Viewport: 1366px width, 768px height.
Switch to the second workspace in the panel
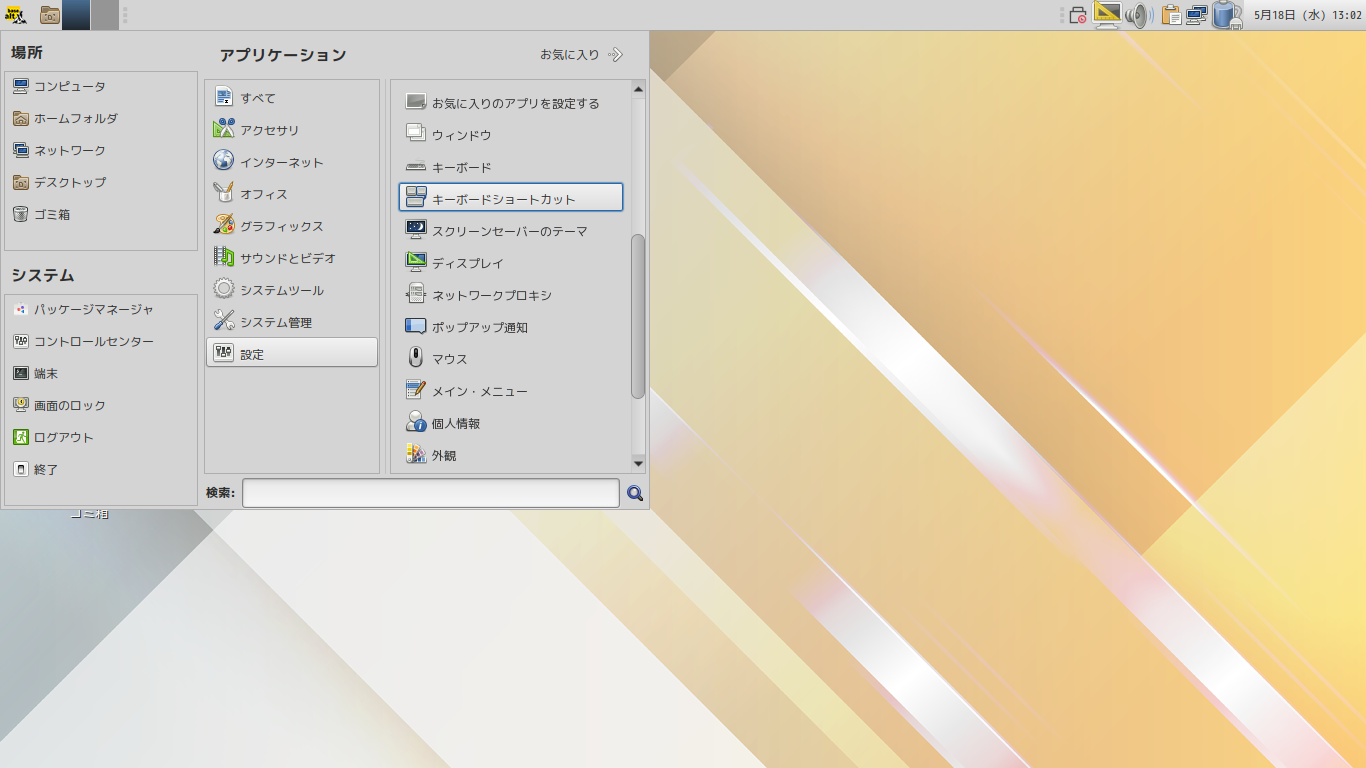click(104, 15)
